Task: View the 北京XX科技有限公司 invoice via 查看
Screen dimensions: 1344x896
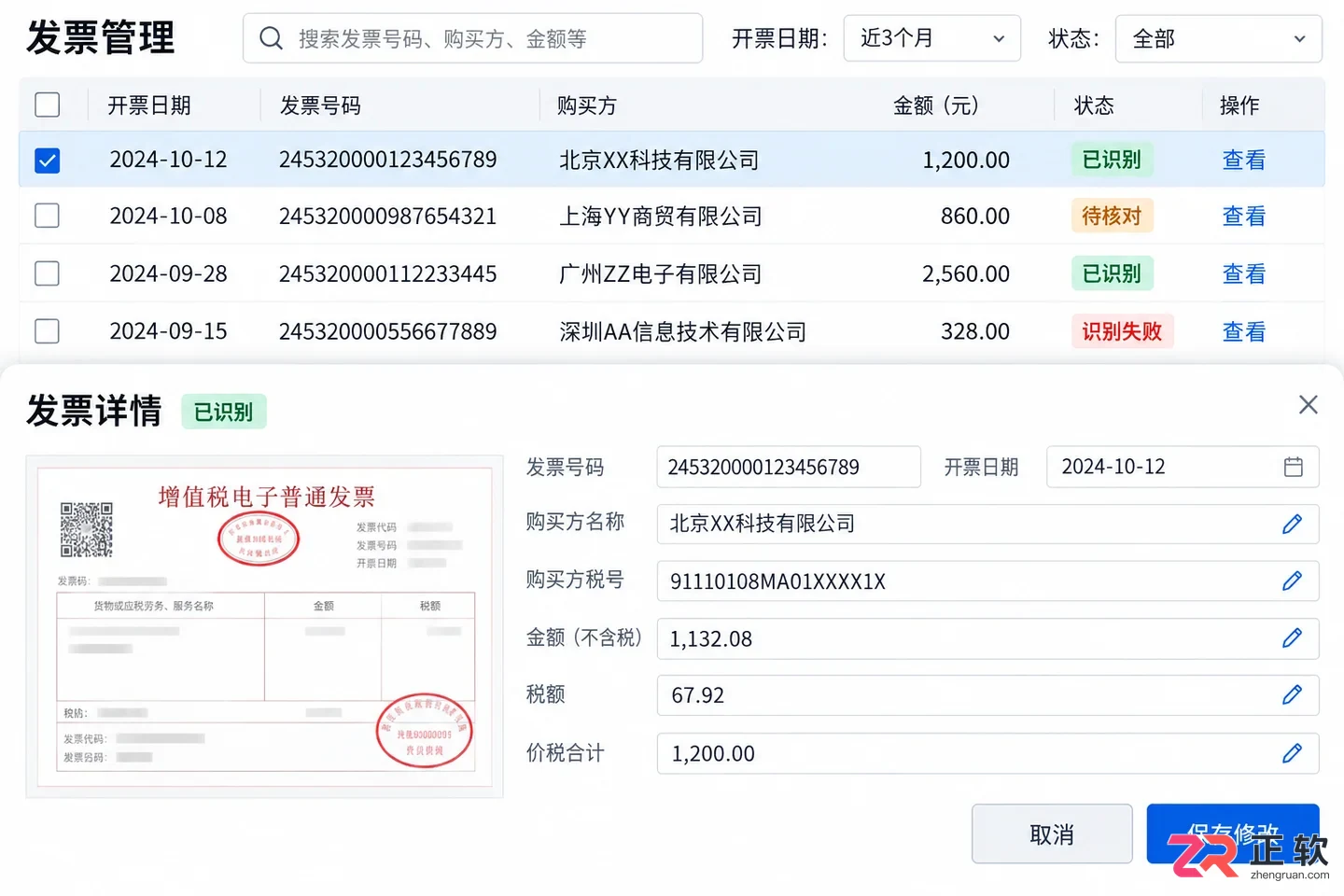Action: 1243,161
